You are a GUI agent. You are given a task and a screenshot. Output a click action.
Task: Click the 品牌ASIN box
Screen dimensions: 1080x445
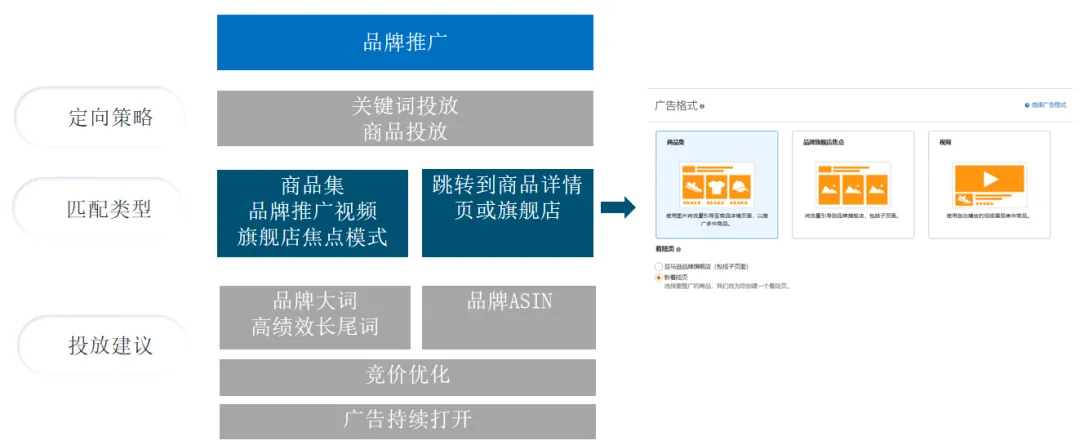coord(509,318)
